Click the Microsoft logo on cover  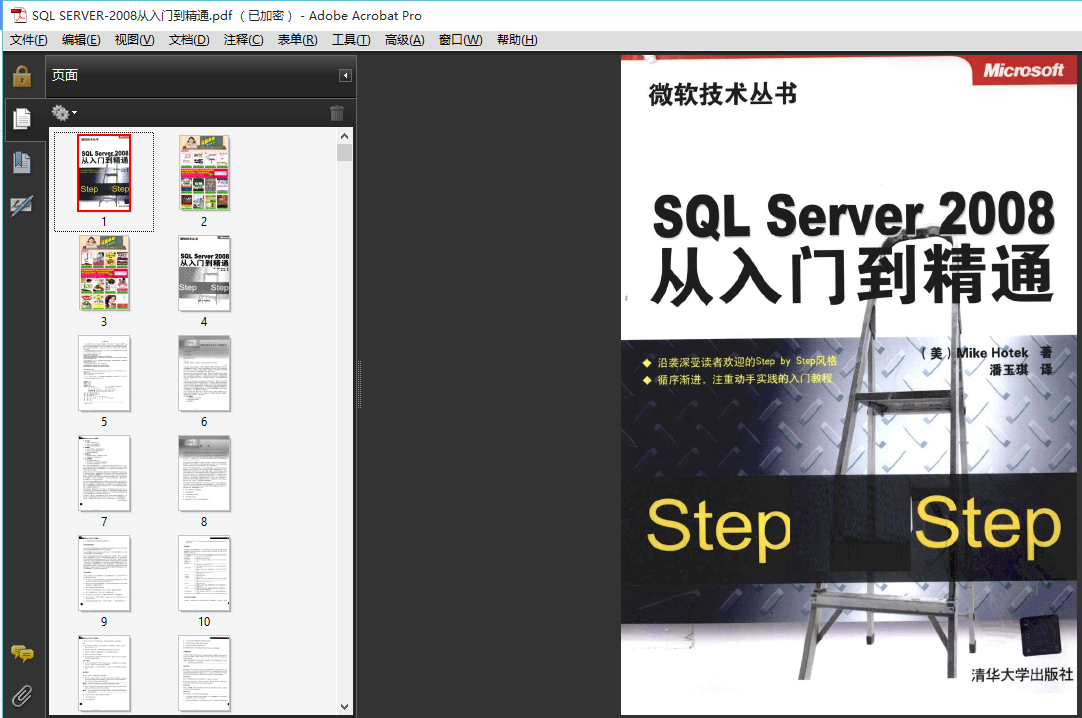pyautogui.click(x=1023, y=70)
